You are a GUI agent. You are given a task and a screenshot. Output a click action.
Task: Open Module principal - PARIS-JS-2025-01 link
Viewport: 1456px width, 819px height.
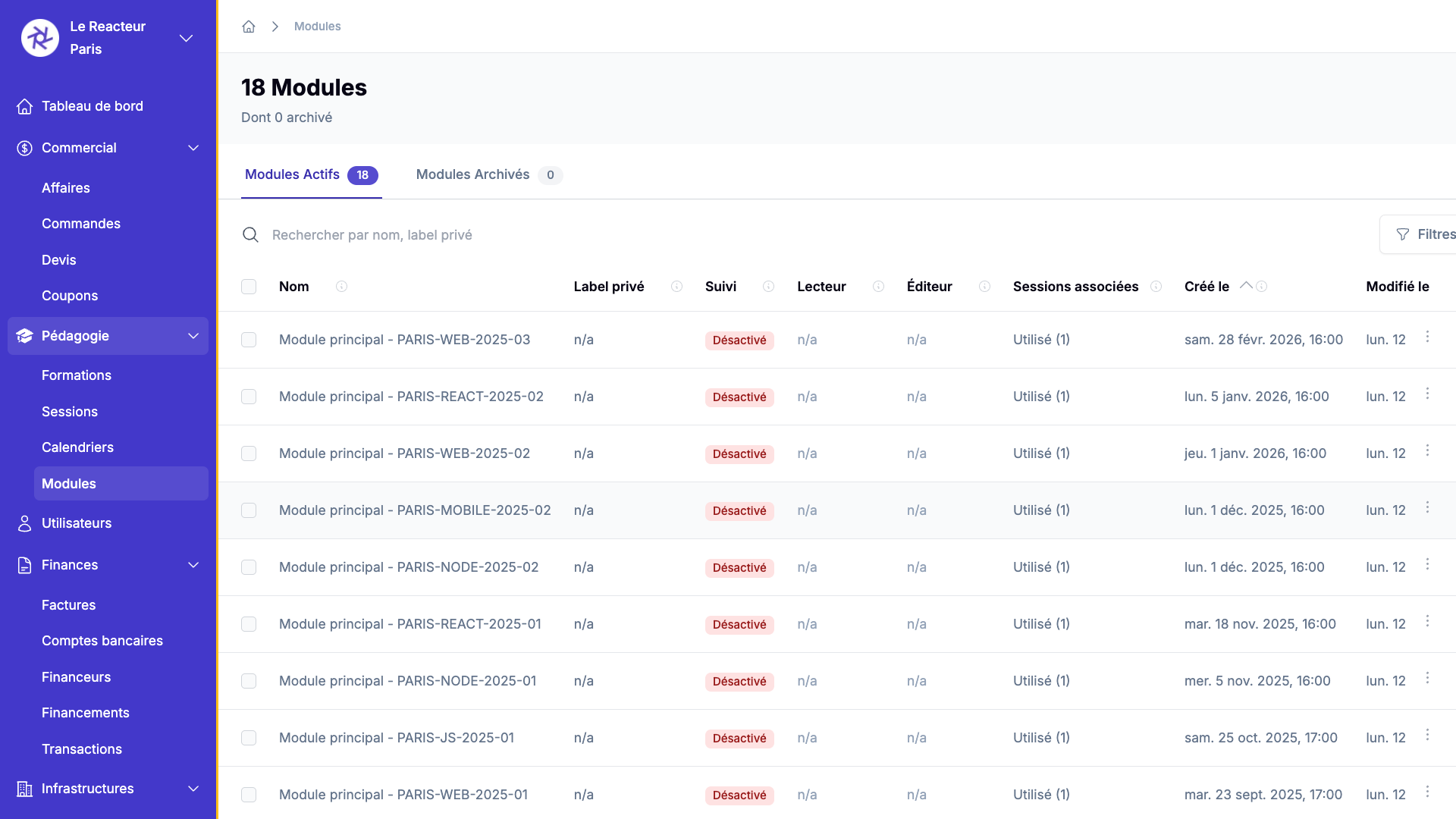(x=396, y=738)
